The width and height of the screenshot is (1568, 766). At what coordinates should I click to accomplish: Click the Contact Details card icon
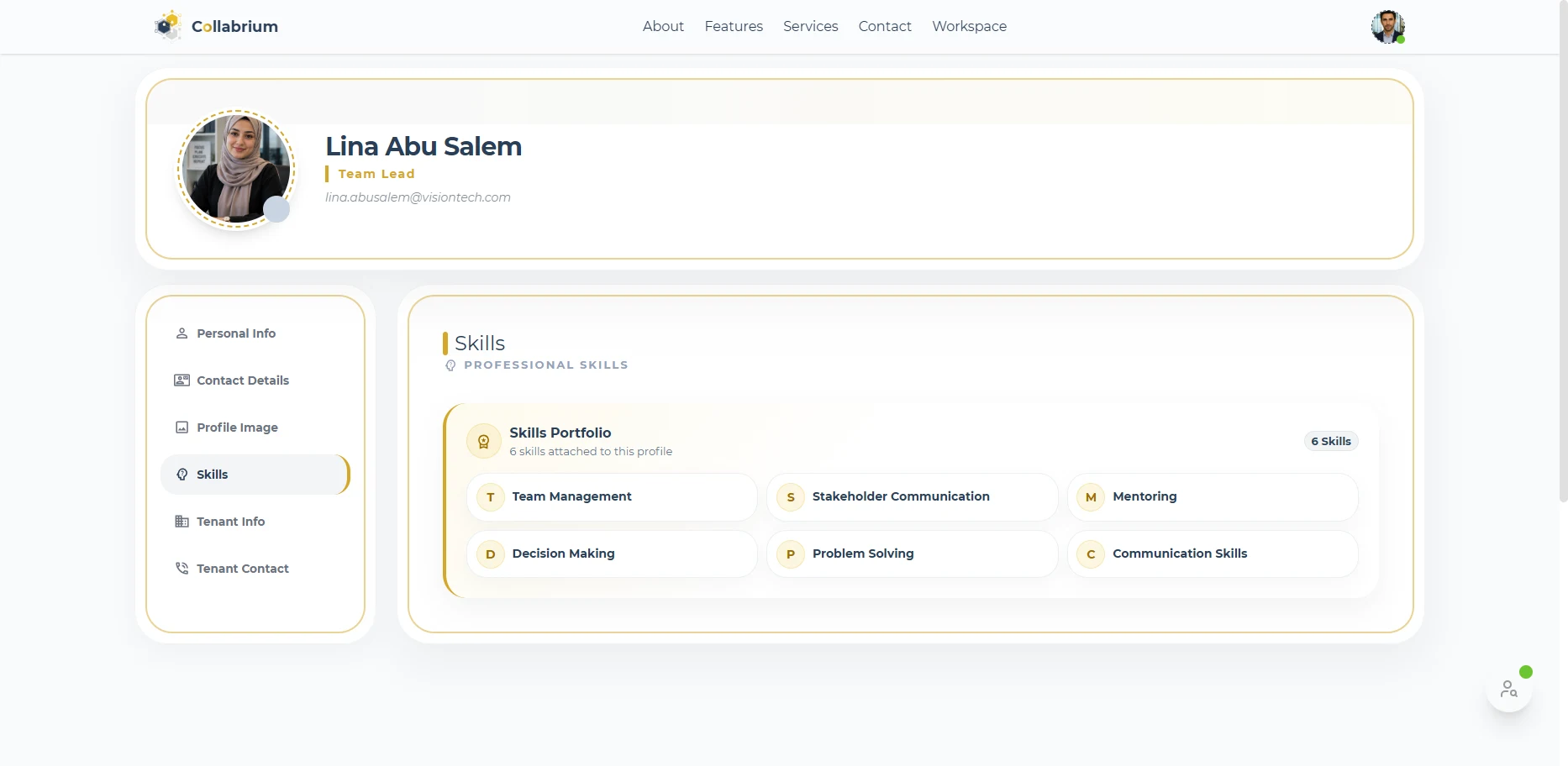182,380
